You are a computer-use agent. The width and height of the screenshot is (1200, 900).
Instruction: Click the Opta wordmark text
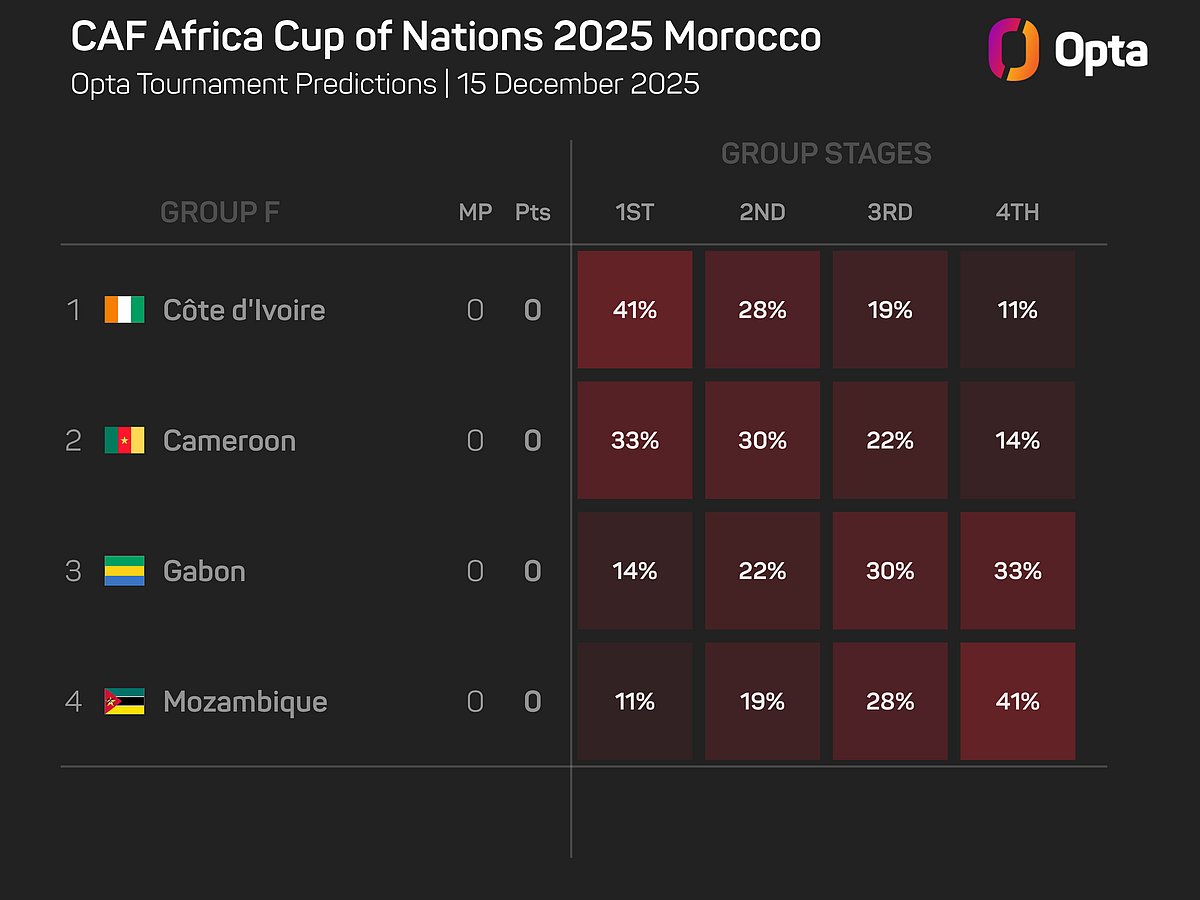(1101, 50)
